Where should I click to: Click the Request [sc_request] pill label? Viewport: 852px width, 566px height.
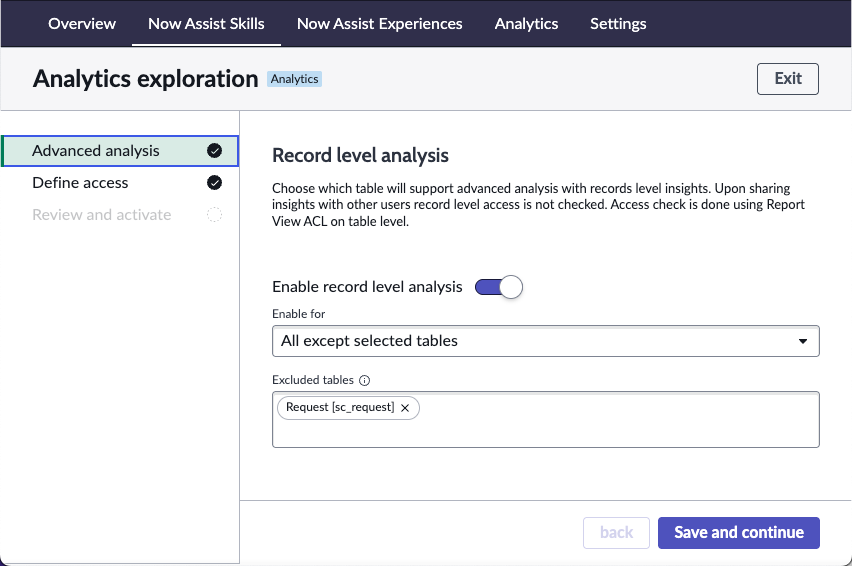pos(340,407)
